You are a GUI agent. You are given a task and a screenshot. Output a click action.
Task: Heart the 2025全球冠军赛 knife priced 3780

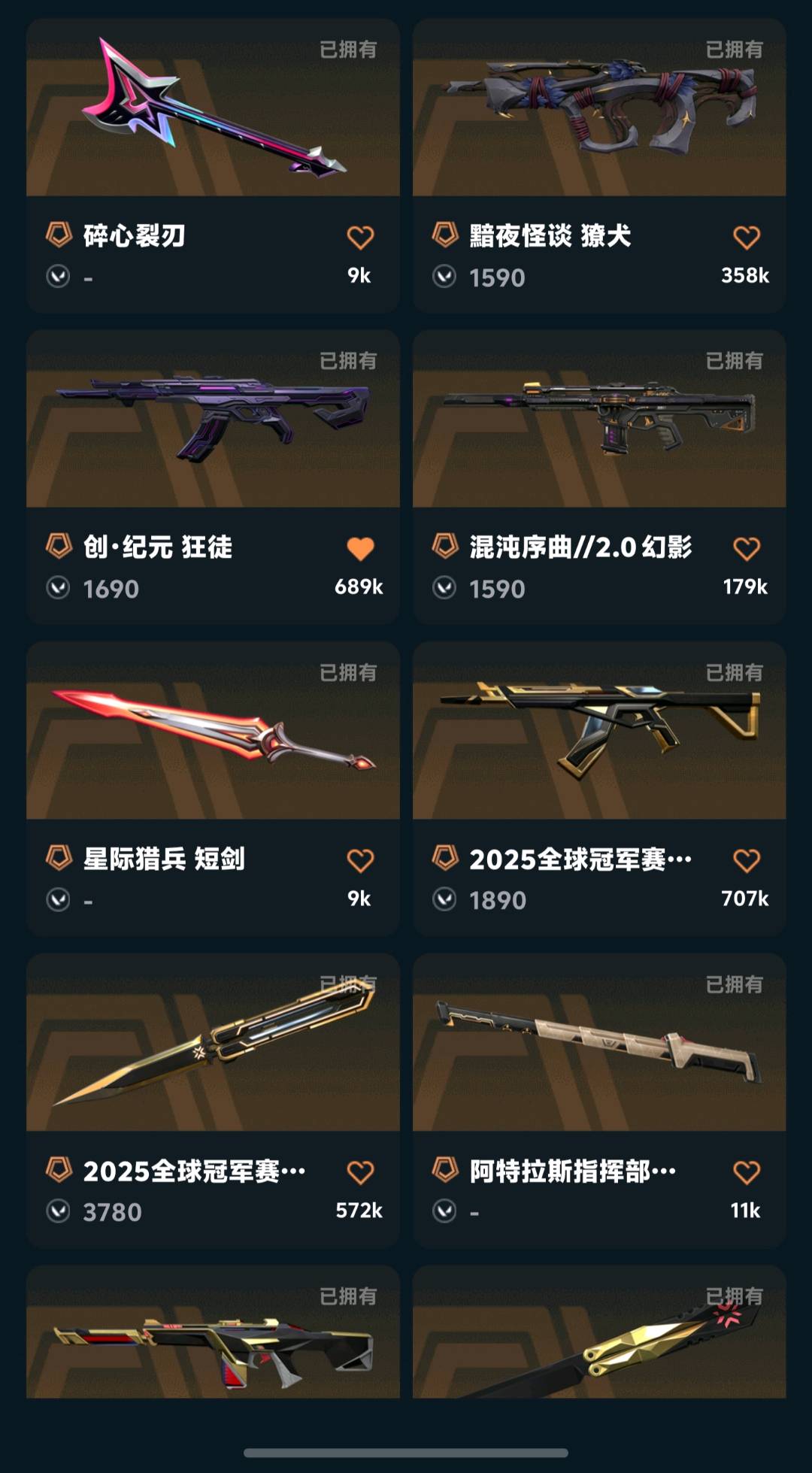coord(360,1172)
